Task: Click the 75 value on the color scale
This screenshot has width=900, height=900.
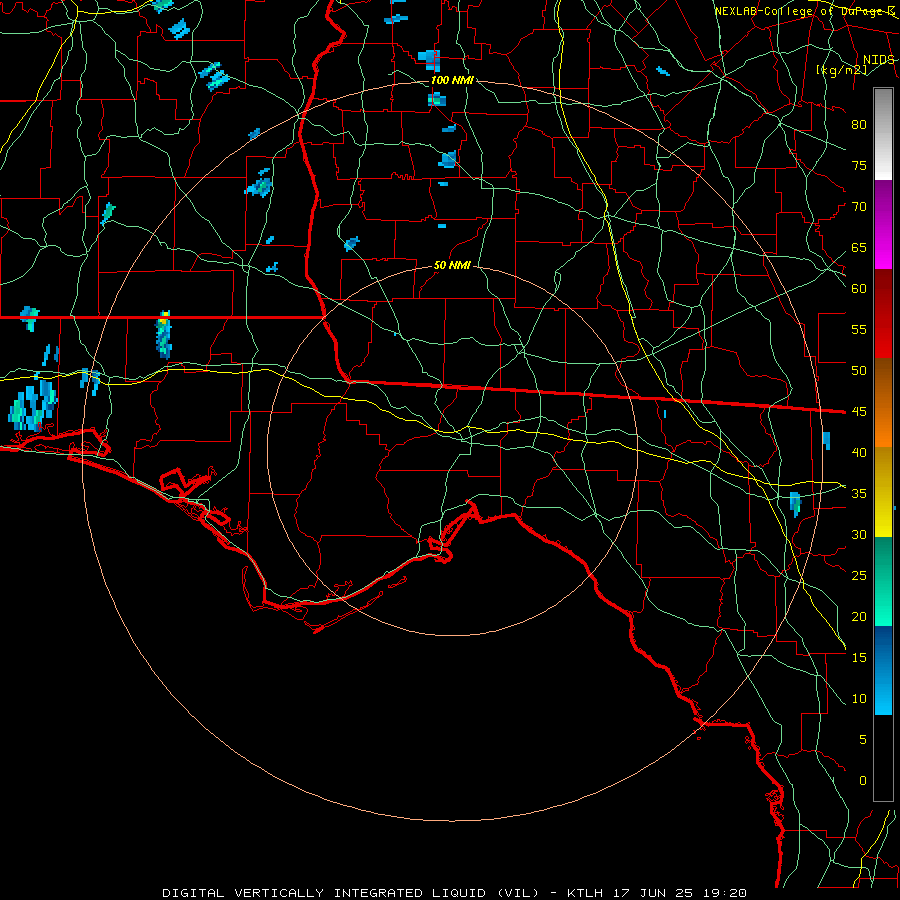Action: point(859,165)
